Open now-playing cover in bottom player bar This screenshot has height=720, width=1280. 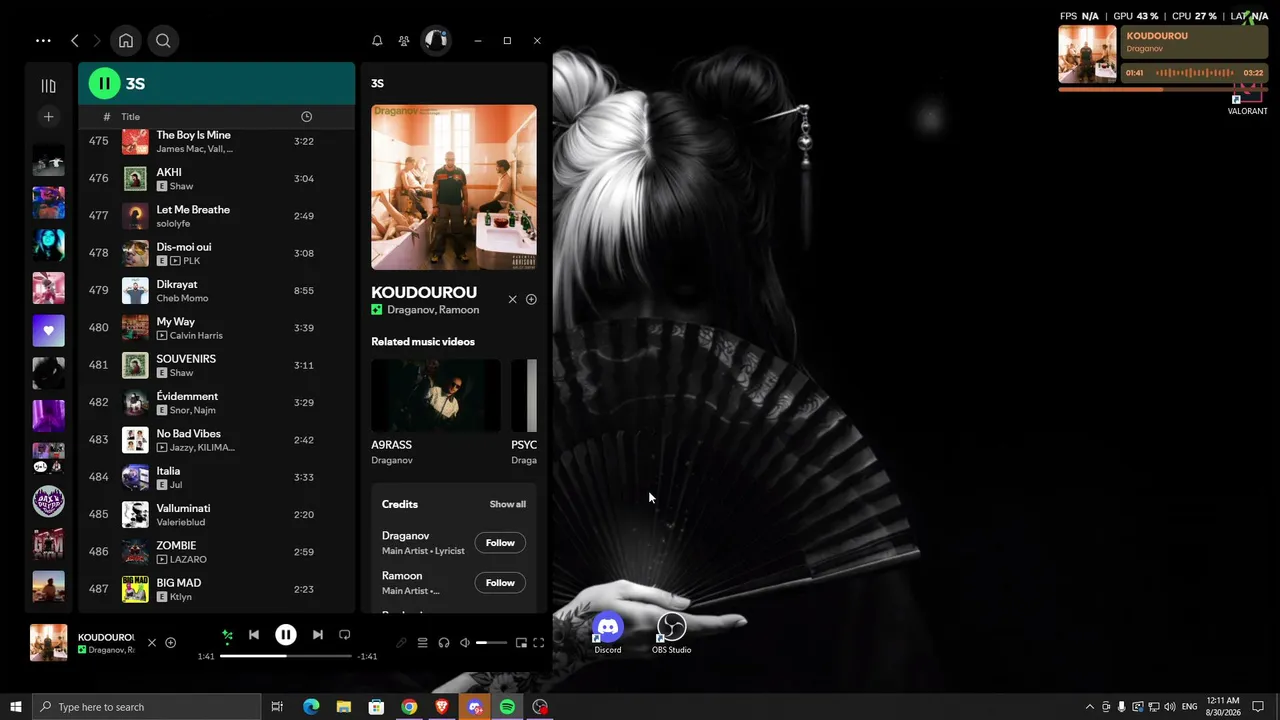[x=48, y=643]
